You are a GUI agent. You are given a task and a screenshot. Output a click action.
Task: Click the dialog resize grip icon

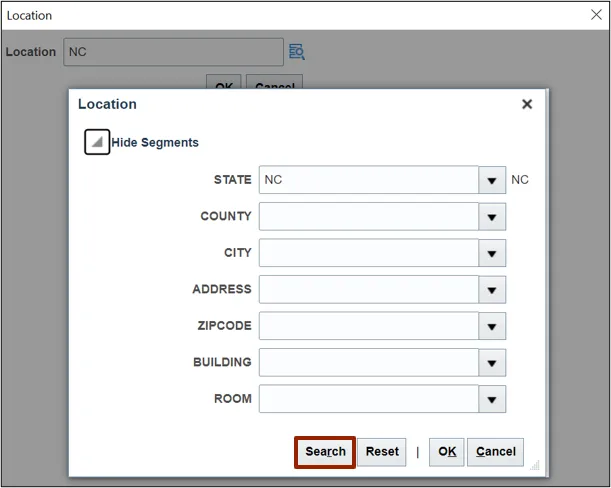coord(535,465)
